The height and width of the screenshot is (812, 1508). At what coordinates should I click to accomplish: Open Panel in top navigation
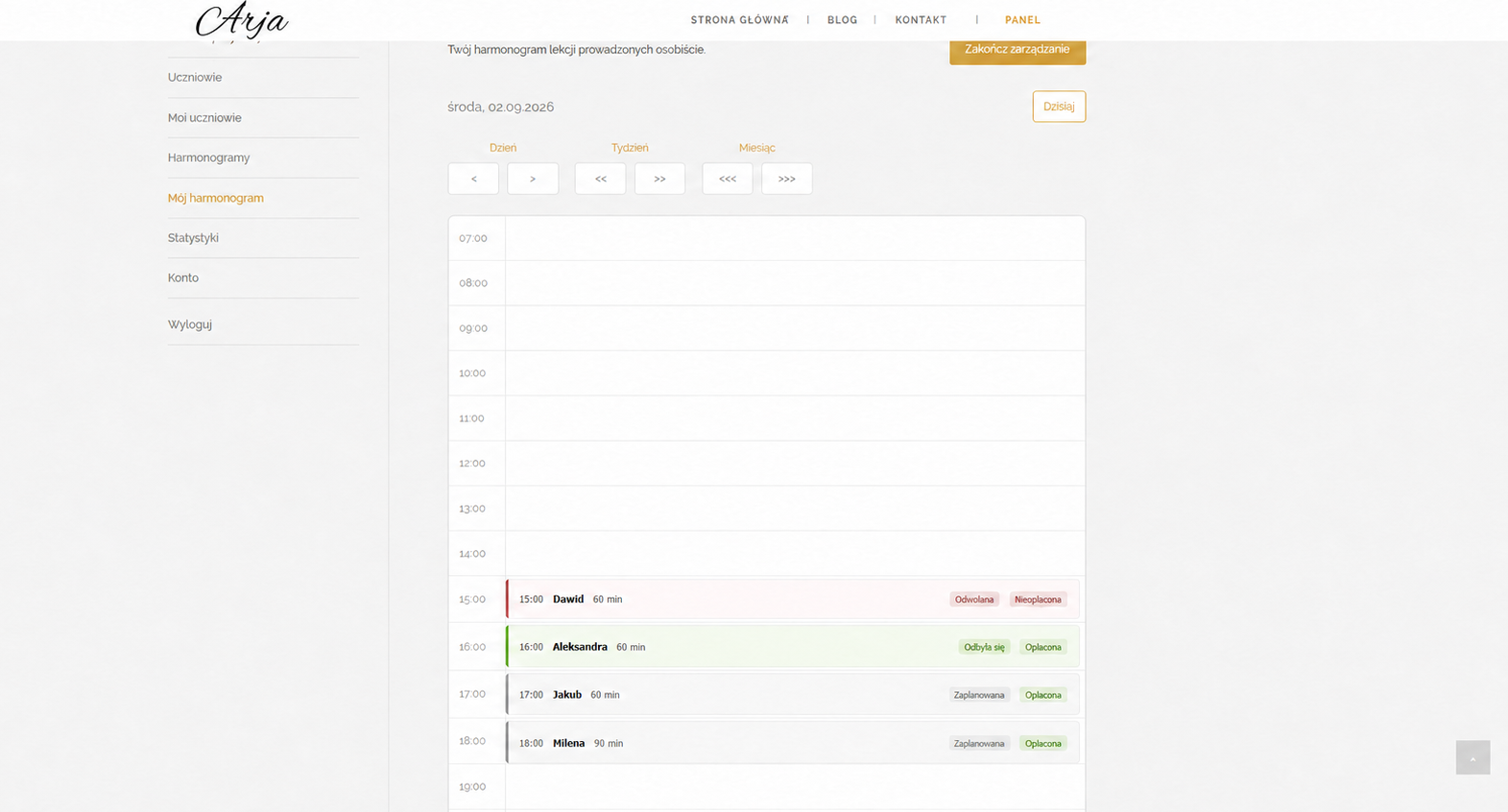(1022, 20)
